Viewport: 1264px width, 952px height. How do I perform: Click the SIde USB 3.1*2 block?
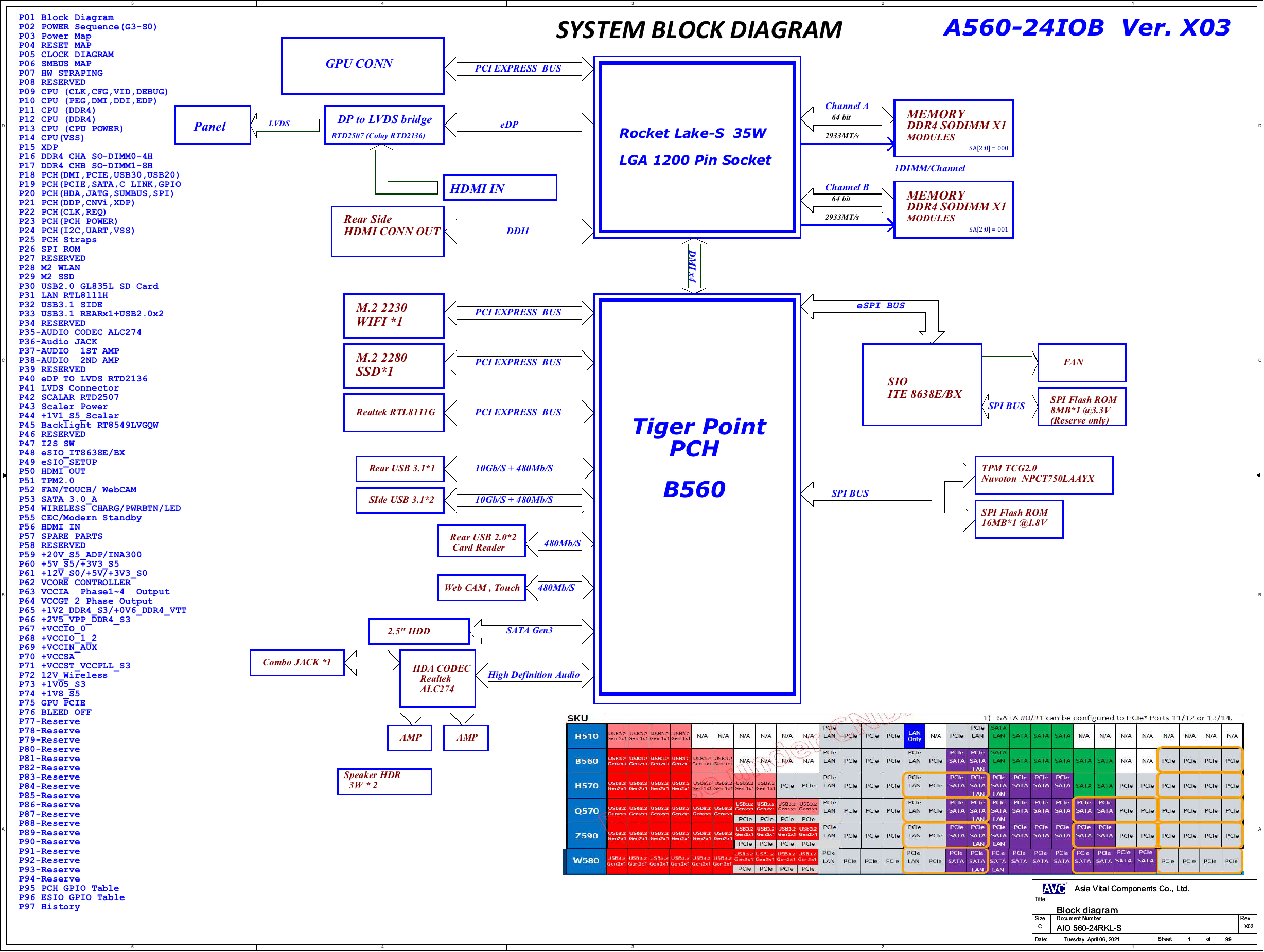(400, 500)
